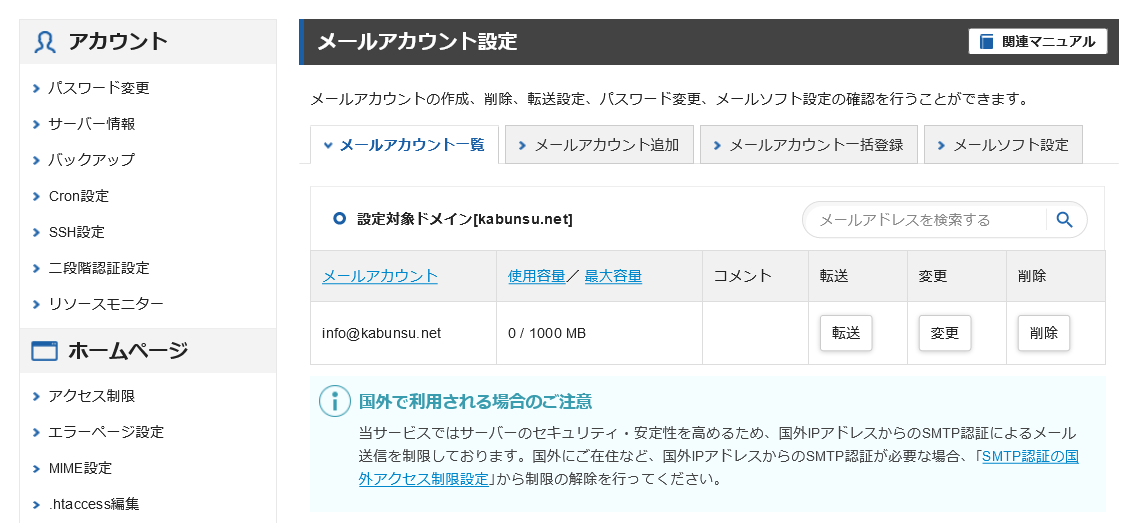The width and height of the screenshot is (1135, 523).
Task: Click the アカウント section person icon
Action: (45, 42)
